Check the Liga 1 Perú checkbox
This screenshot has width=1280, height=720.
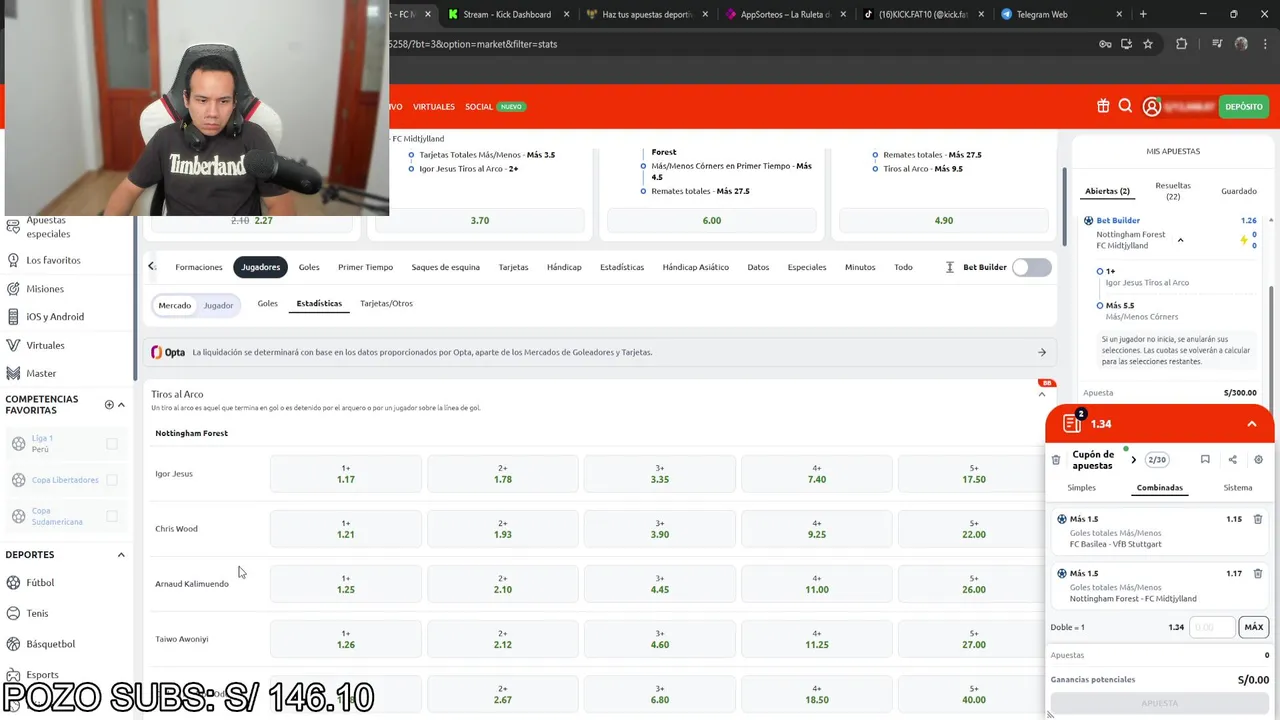(112, 444)
